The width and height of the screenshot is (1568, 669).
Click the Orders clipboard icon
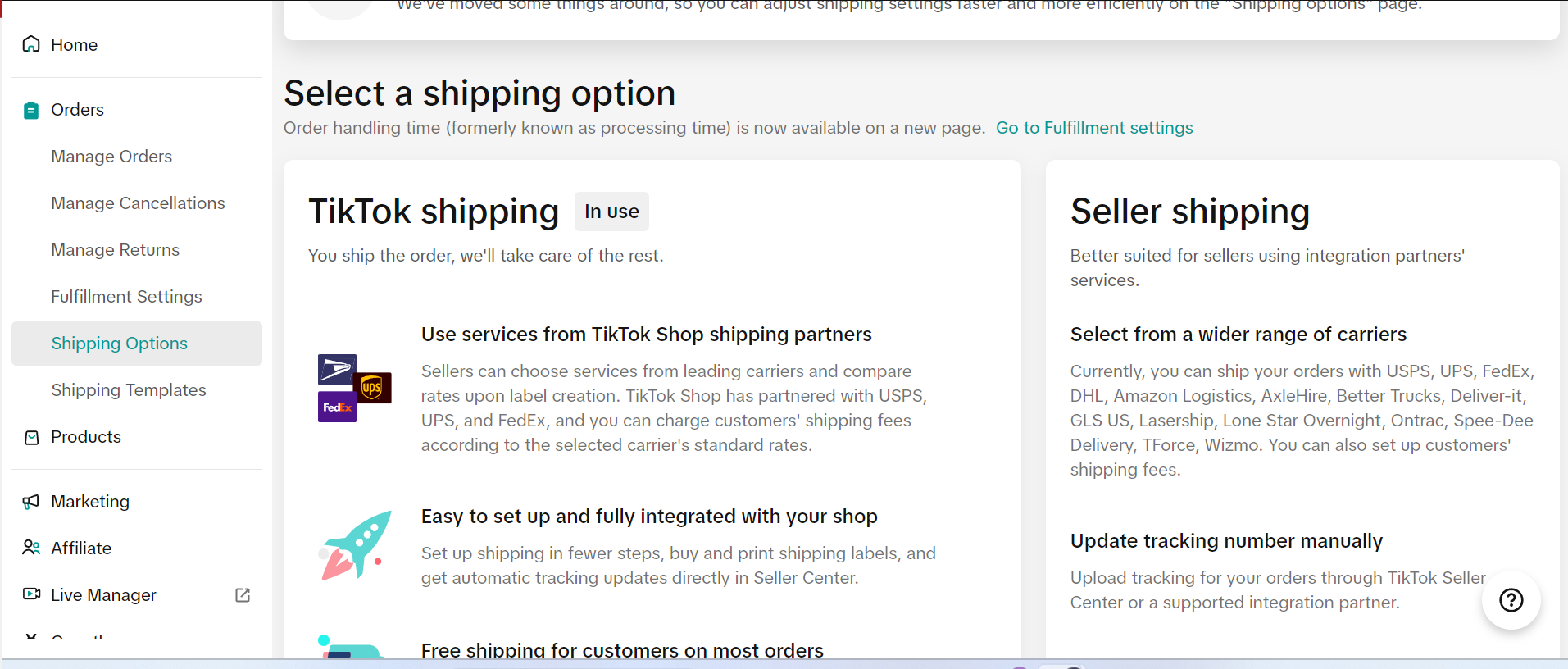(x=31, y=110)
